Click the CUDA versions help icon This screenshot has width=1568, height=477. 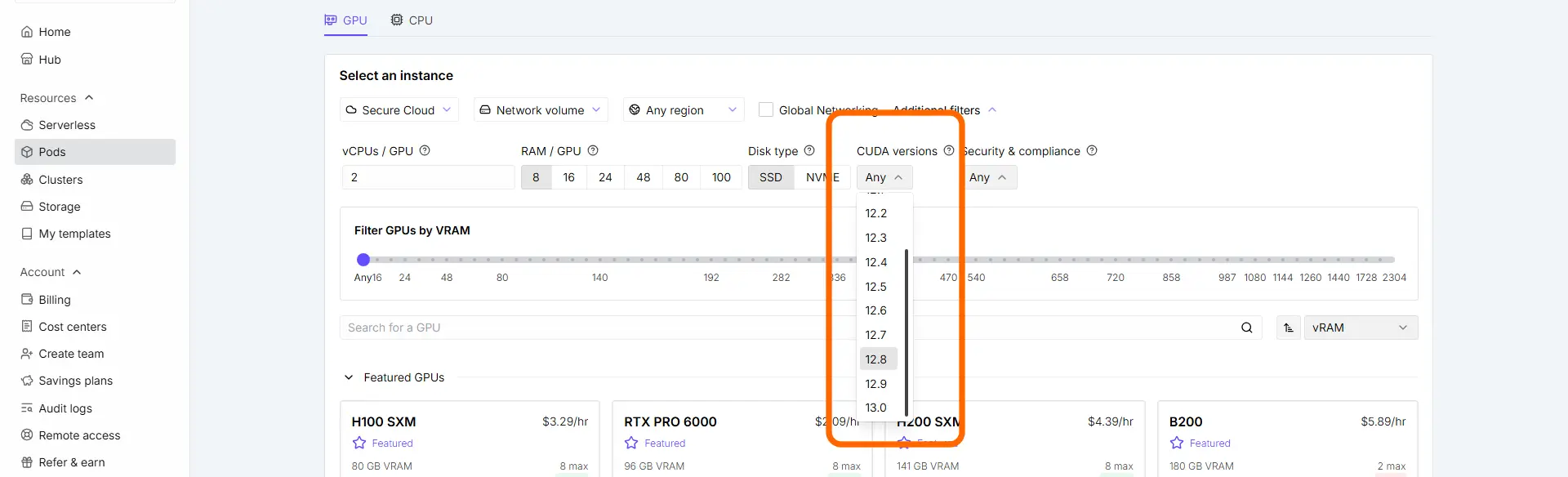click(x=949, y=151)
